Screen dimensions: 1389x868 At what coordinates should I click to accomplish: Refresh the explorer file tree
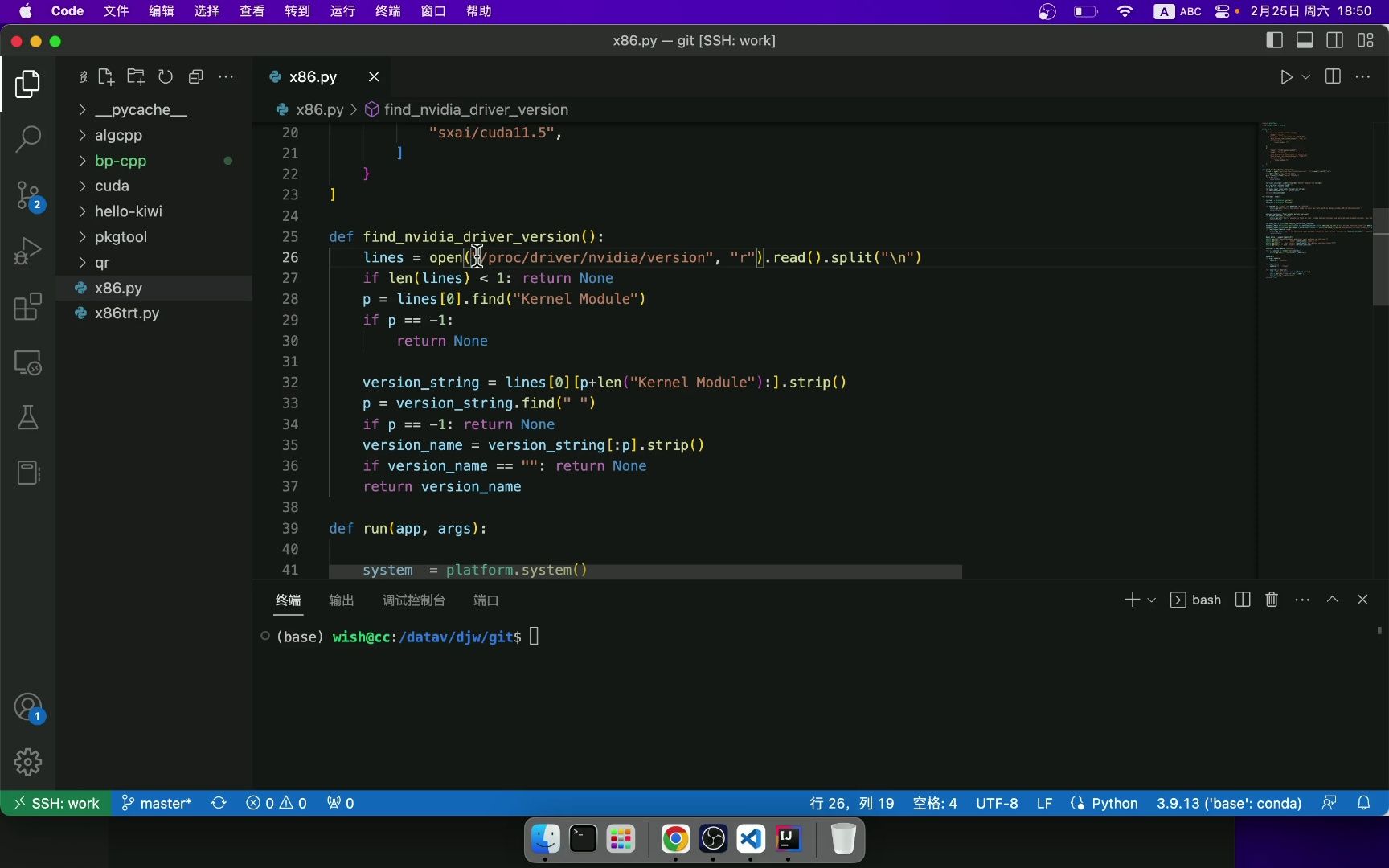coord(166,76)
